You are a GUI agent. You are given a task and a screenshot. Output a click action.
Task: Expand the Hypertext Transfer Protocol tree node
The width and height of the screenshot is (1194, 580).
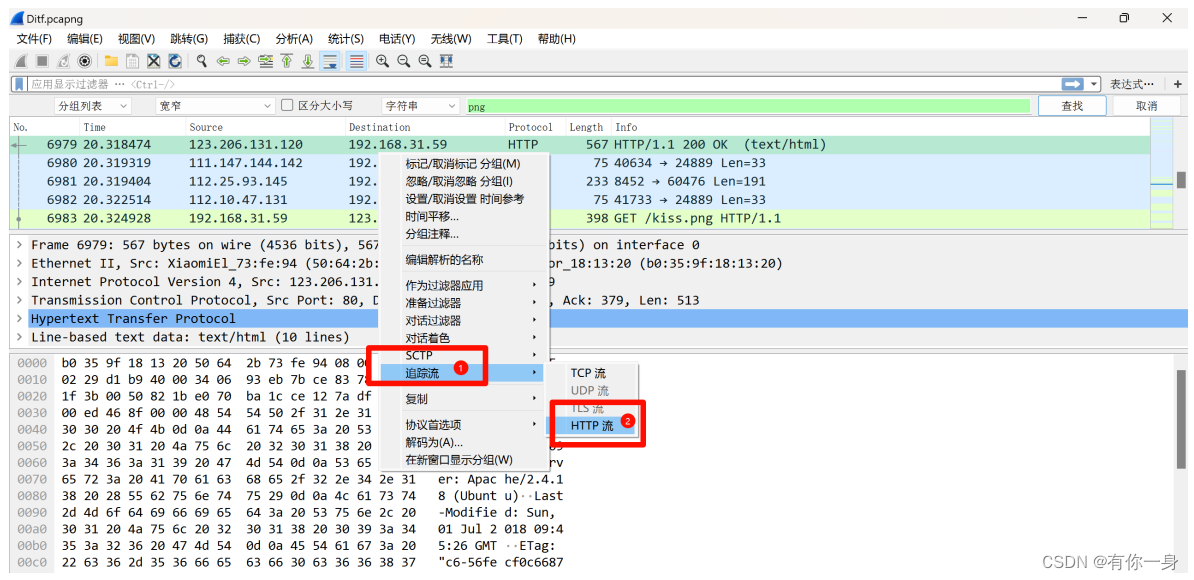pos(20,319)
